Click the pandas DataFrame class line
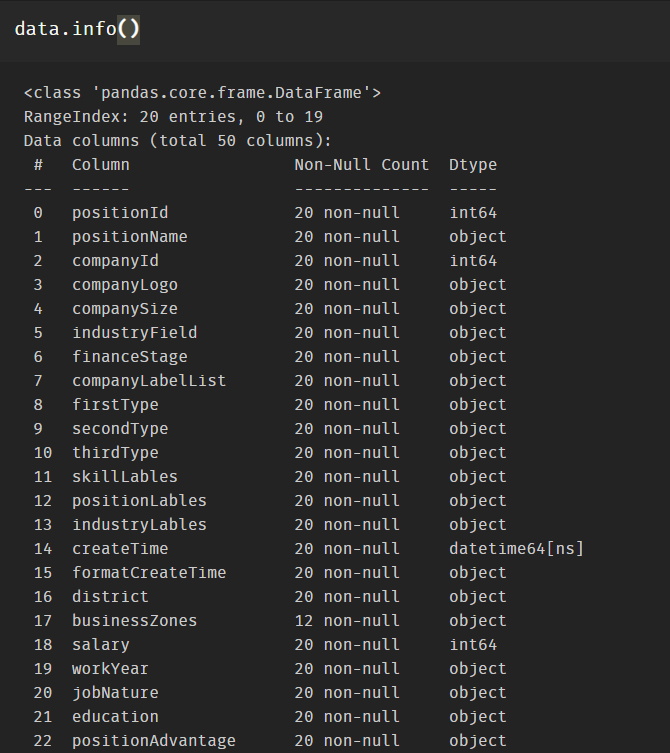The image size is (670, 753). click(202, 93)
